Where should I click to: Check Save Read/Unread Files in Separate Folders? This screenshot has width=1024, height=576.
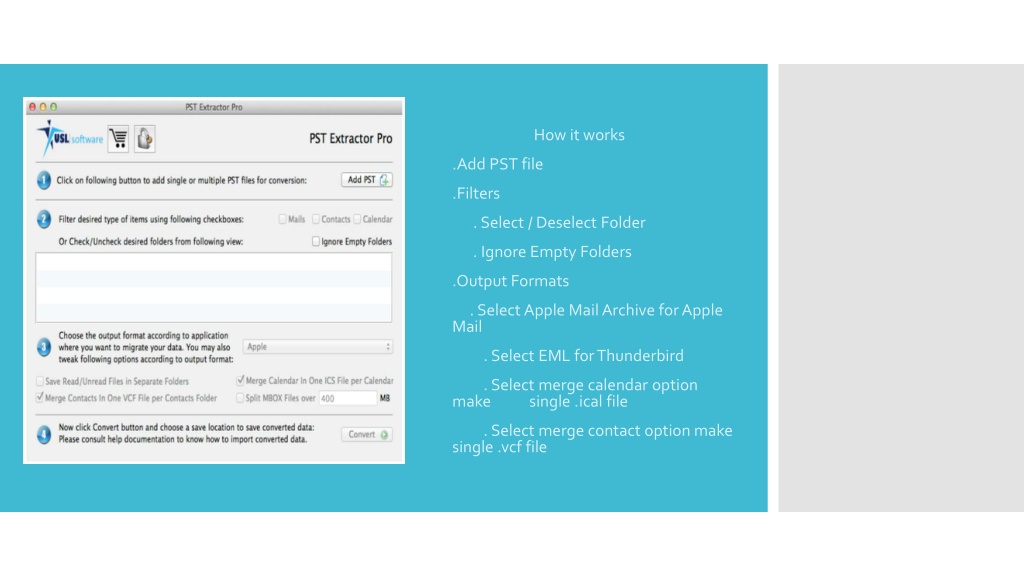[x=40, y=381]
